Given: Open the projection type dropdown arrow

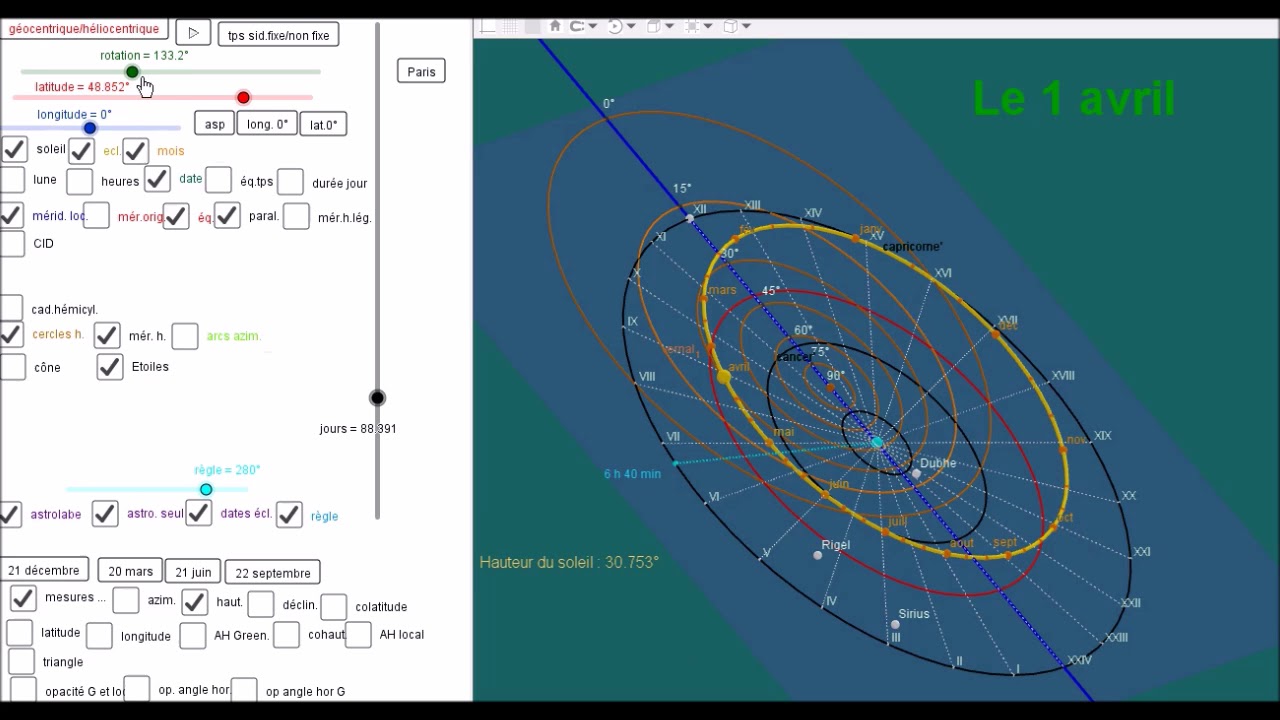Looking at the screenshot, I should pyautogui.click(x=746, y=26).
